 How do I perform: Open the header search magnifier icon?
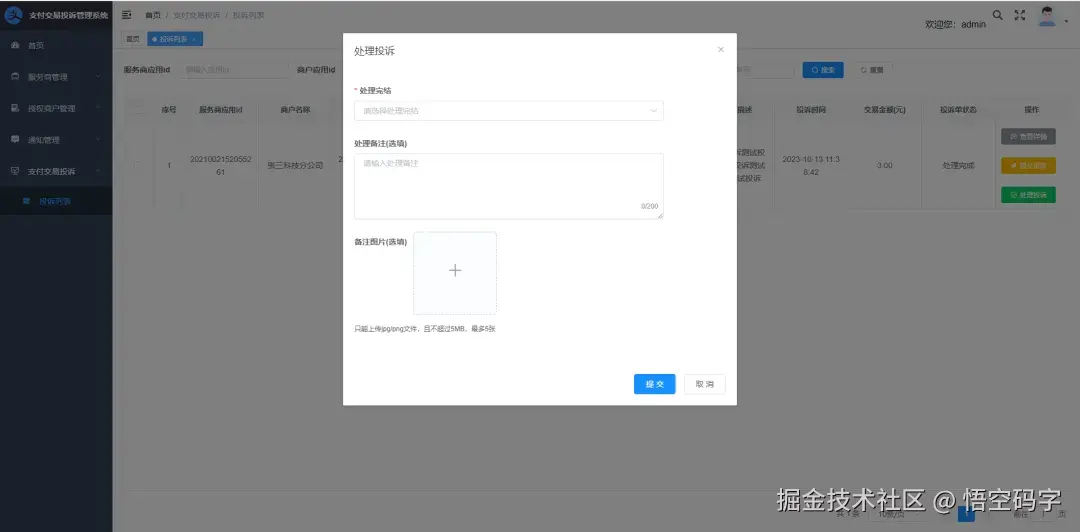point(997,14)
